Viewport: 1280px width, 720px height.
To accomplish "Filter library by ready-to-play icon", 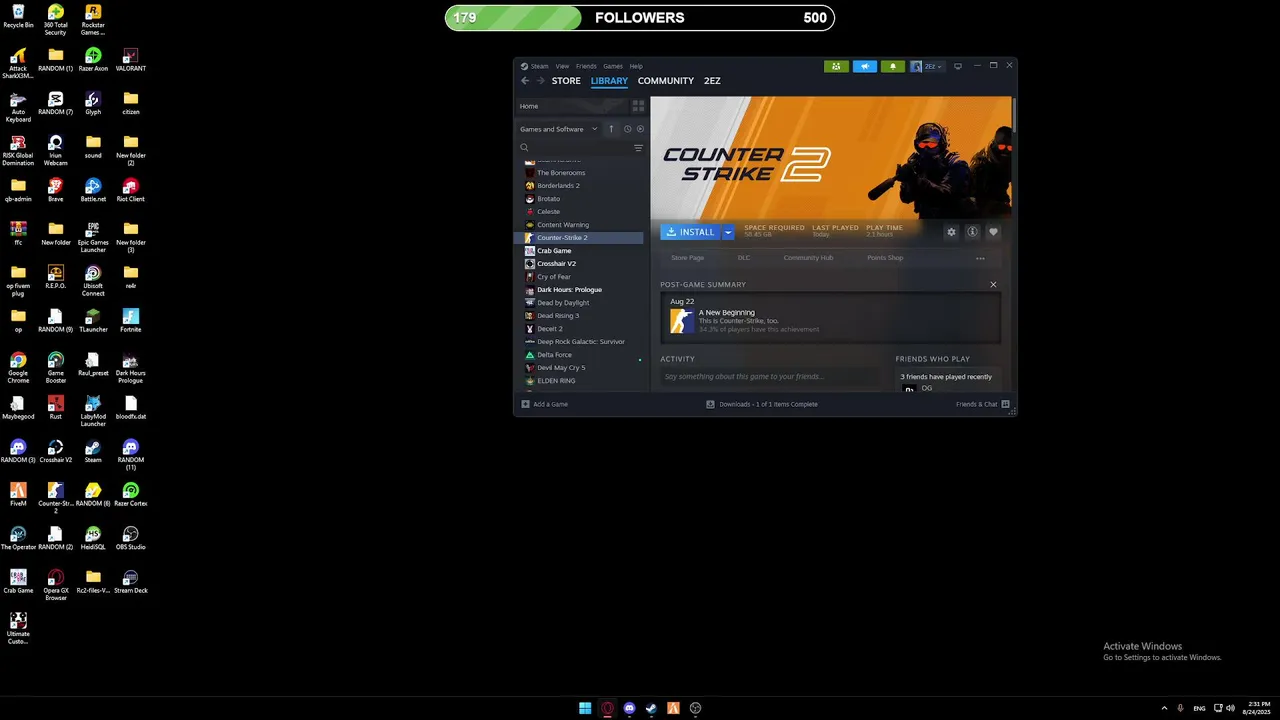I will pyautogui.click(x=640, y=129).
